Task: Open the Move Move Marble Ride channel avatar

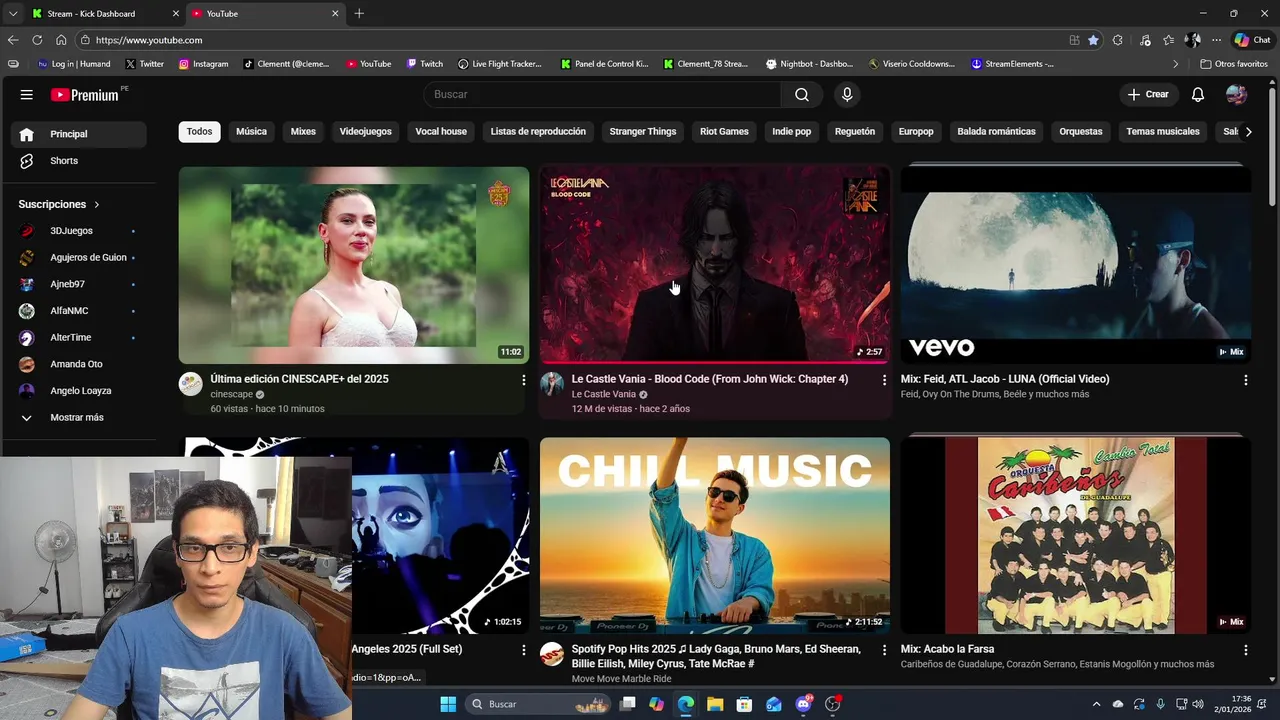Action: 552,654
